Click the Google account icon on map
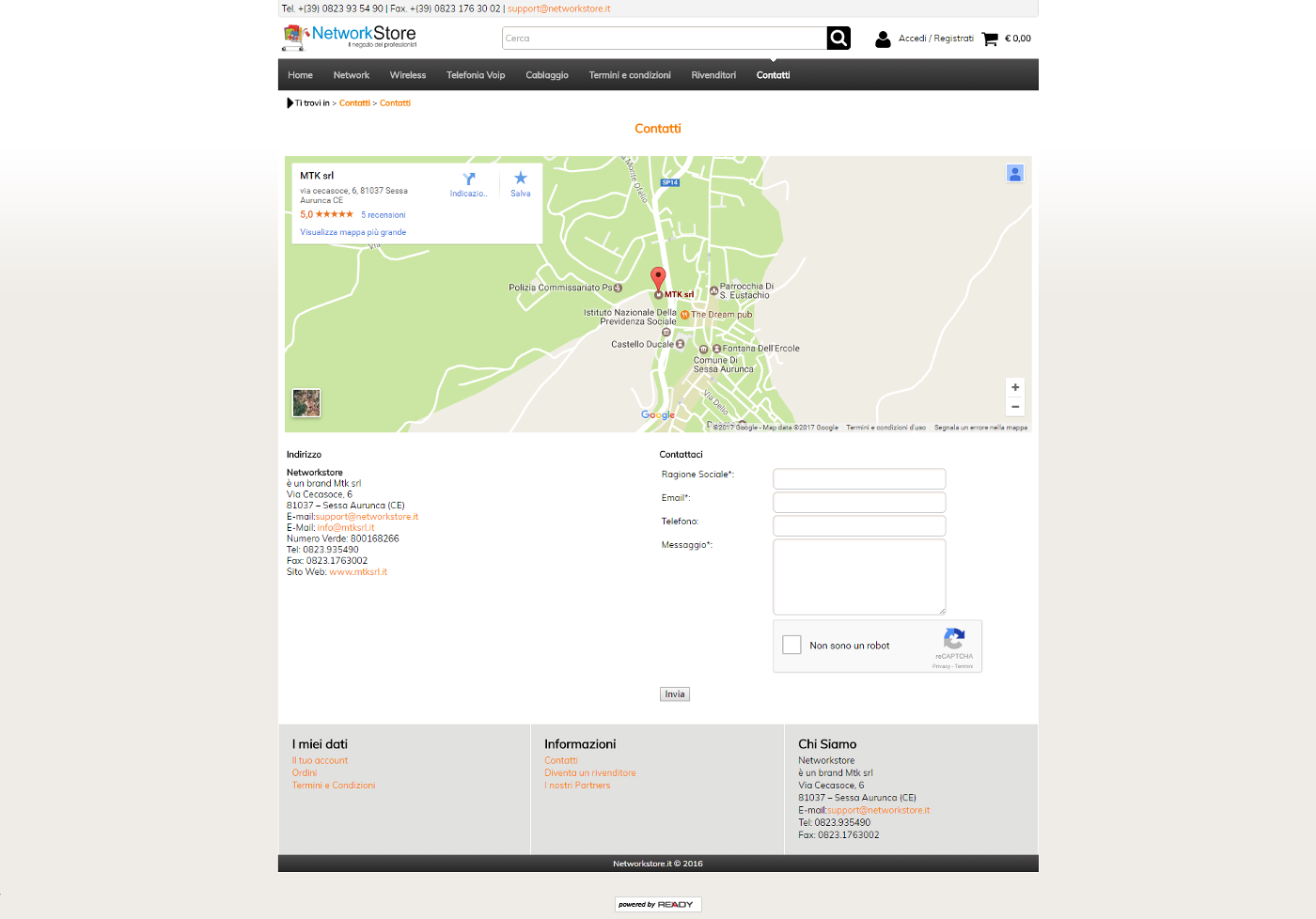The image size is (1316, 919). (1015, 173)
